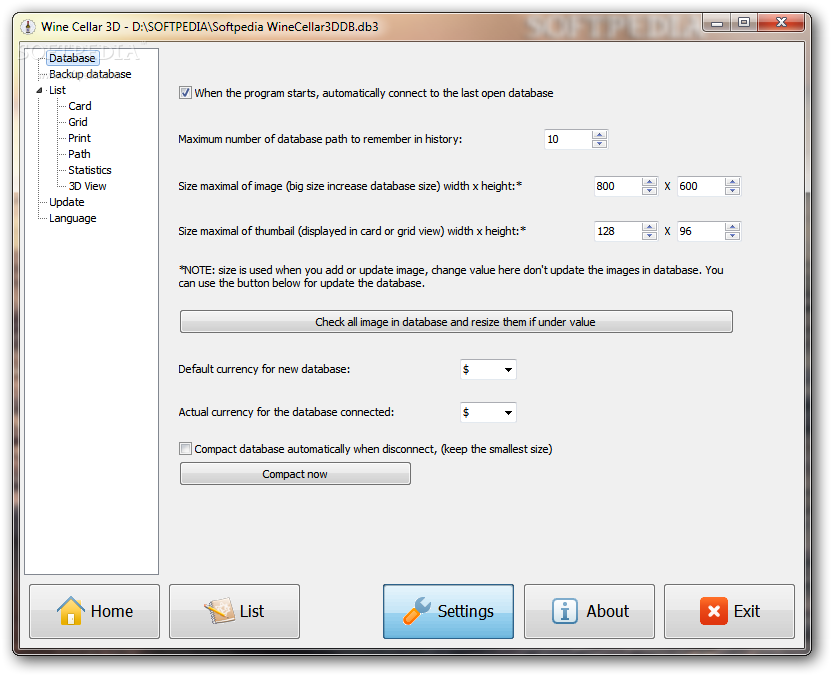Click thumbnail width field showing 128
832x676 pixels.
click(618, 231)
